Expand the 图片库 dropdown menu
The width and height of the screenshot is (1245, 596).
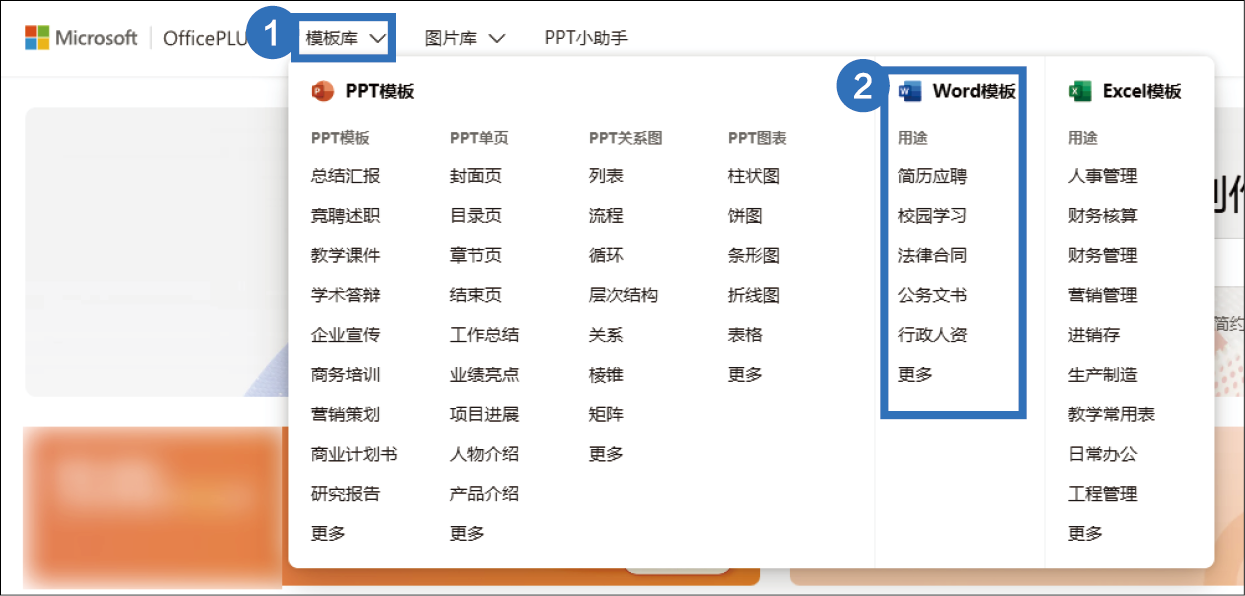(x=464, y=38)
